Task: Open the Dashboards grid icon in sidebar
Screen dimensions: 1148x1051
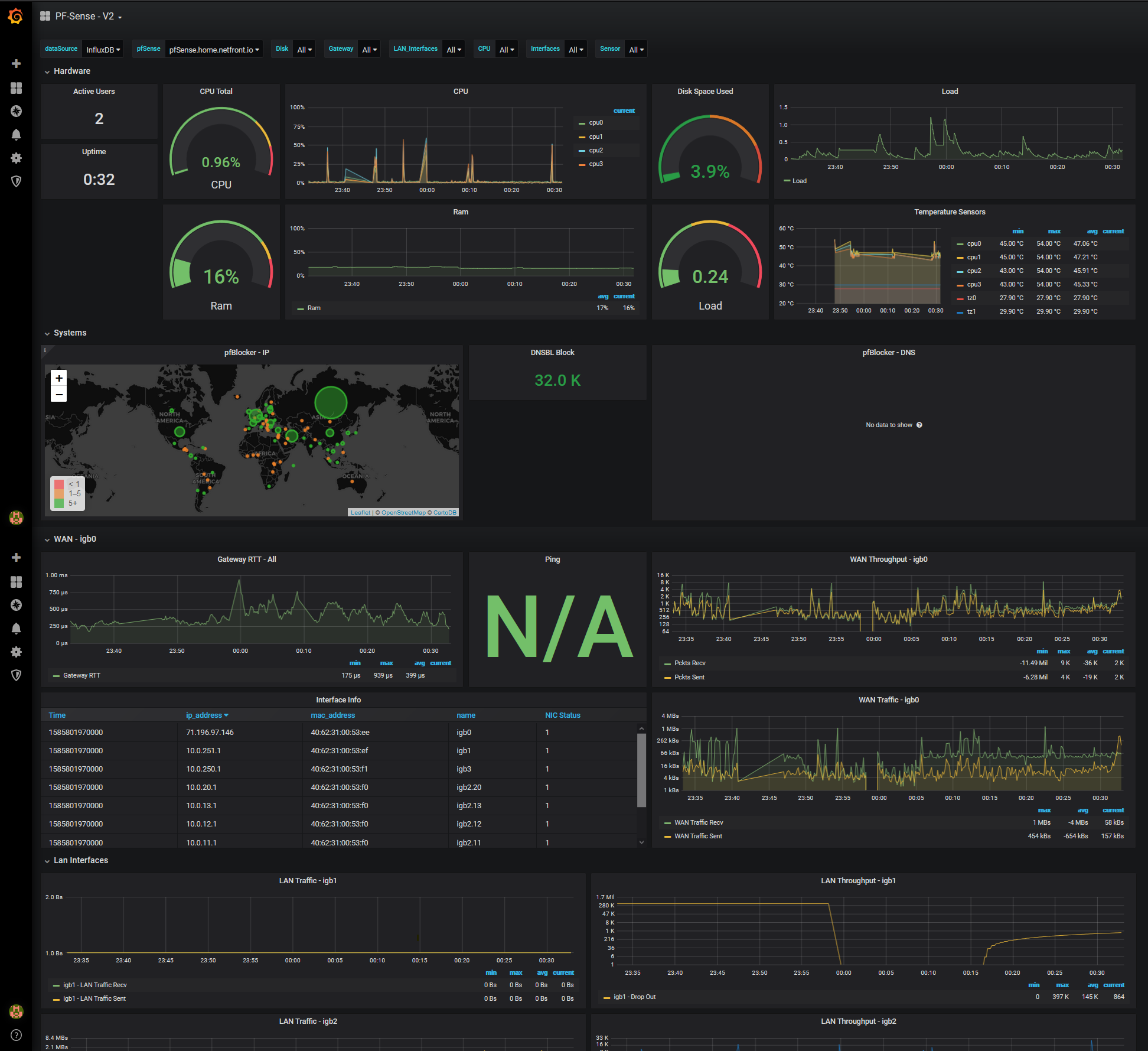Action: pos(16,87)
